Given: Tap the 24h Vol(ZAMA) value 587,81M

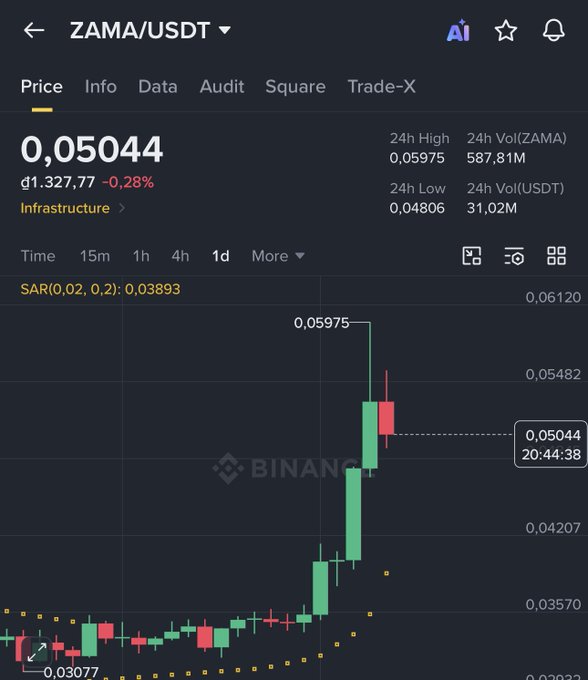Looking at the screenshot, I should tap(496, 158).
